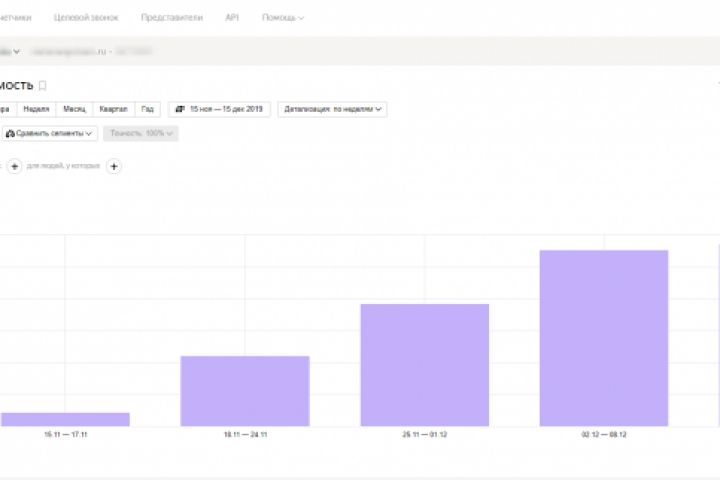Click the scales icon on Сравнить сегменты
The image size is (720, 480).
10,134
